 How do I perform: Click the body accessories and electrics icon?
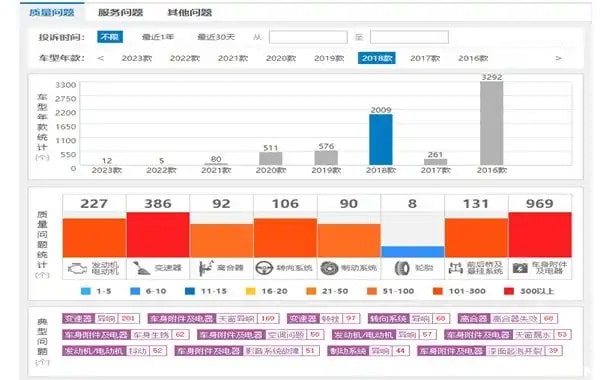520,268
